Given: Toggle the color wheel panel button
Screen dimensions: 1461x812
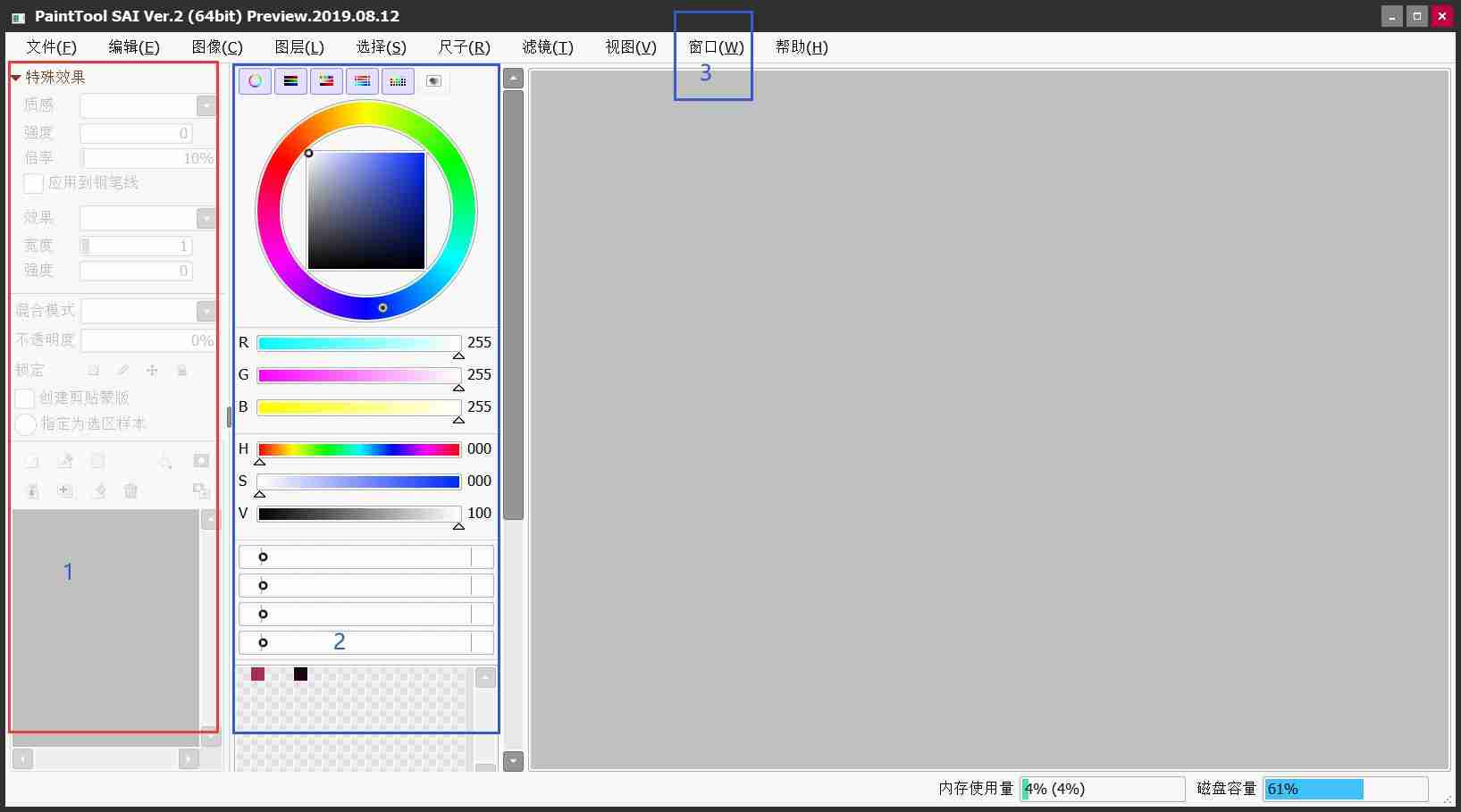Looking at the screenshot, I should click(x=255, y=81).
